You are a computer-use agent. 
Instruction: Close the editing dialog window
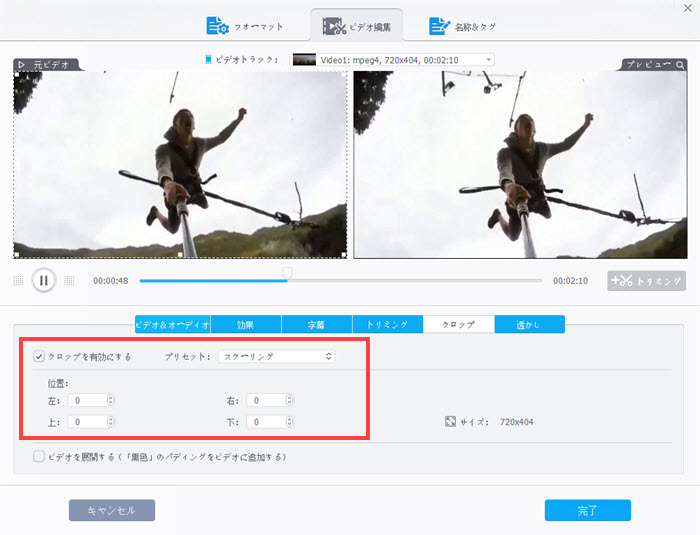(688, 8)
